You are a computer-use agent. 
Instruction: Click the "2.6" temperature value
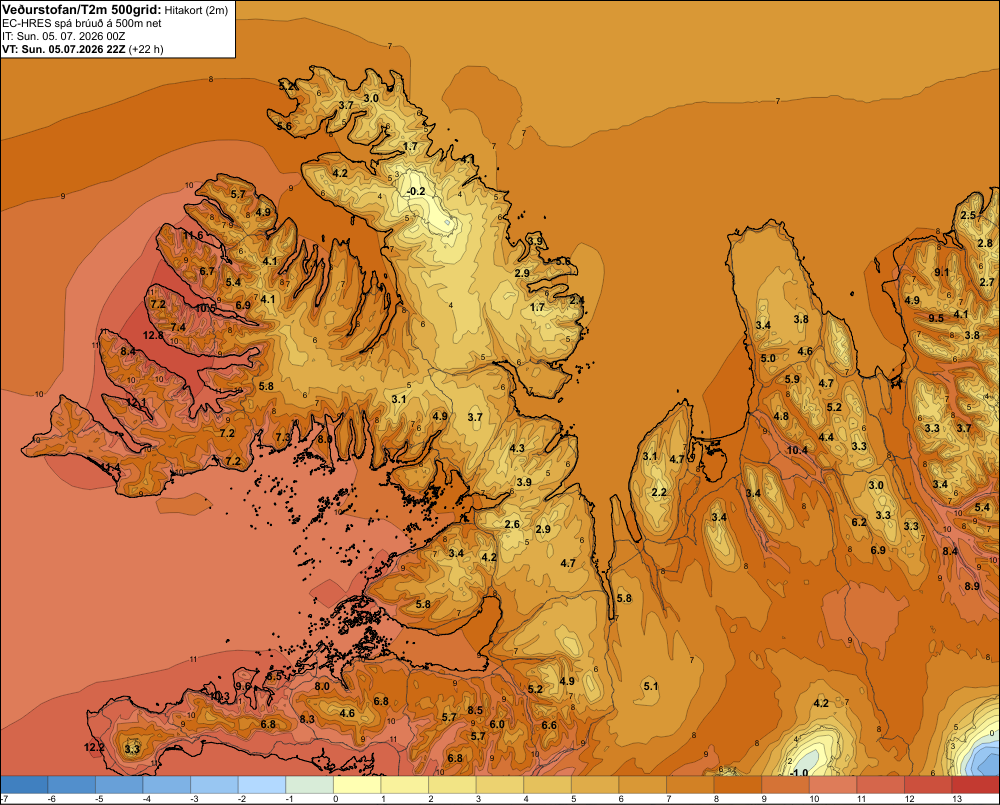[512, 524]
